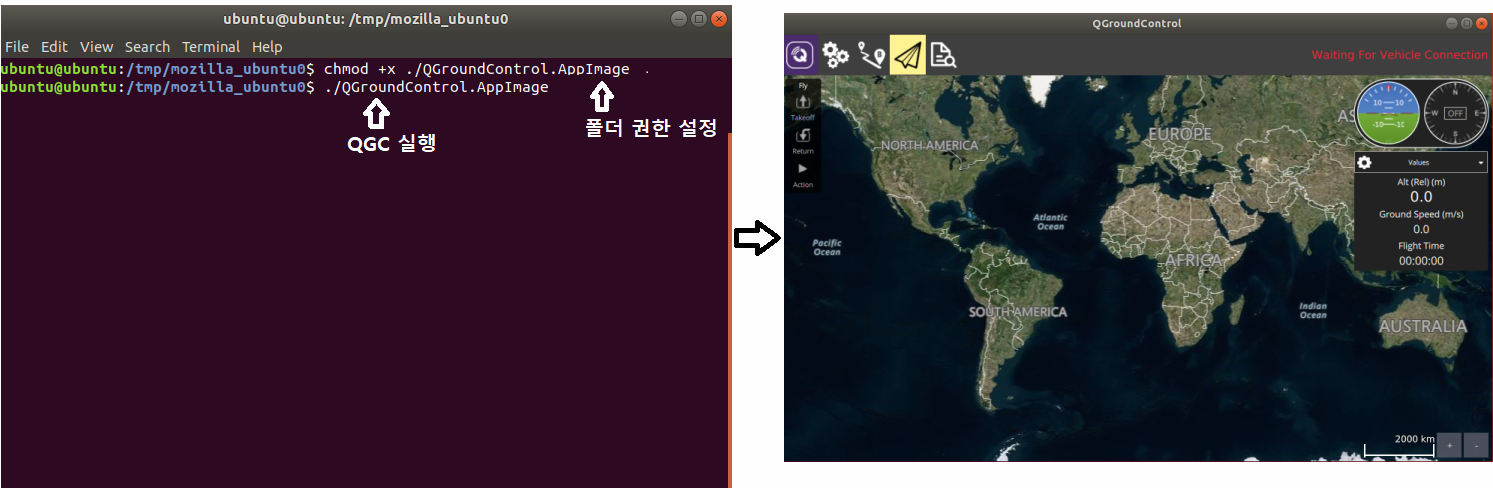Viewport: 1493px width, 488px height.
Task: Minimize the QGroundControl window
Action: (1453, 23)
